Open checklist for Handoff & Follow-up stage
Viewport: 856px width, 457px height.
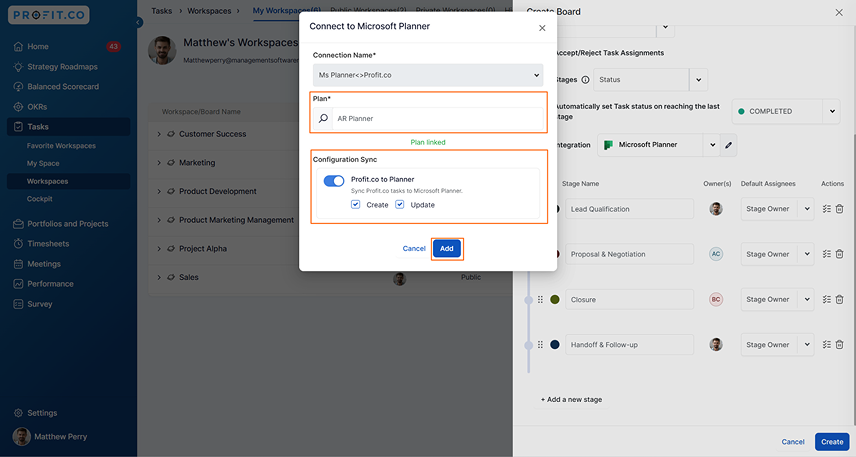[x=827, y=345]
